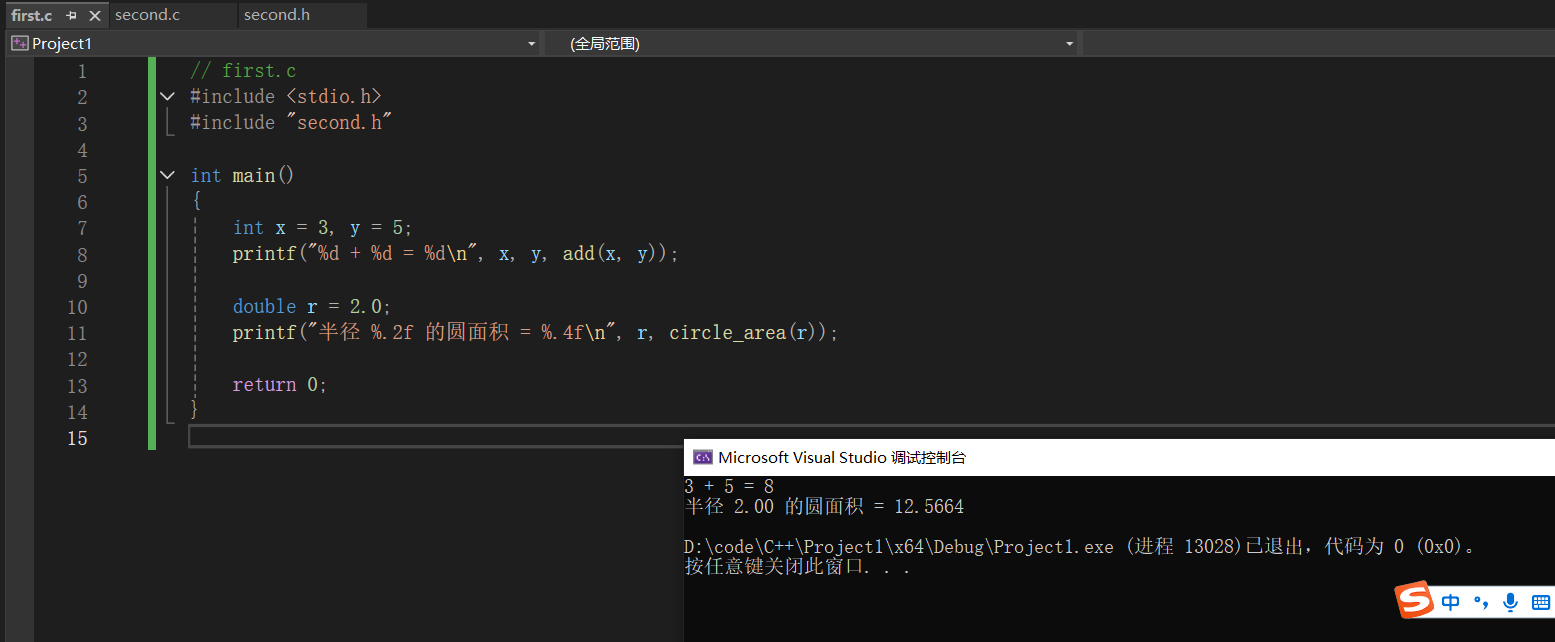This screenshot has width=1555, height=642.
Task: Click the int main() declaration
Action: point(243,175)
